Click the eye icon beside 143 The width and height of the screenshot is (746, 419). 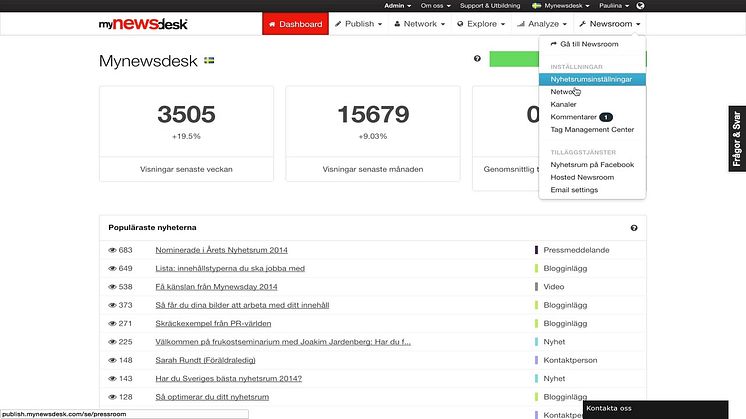click(x=112, y=379)
